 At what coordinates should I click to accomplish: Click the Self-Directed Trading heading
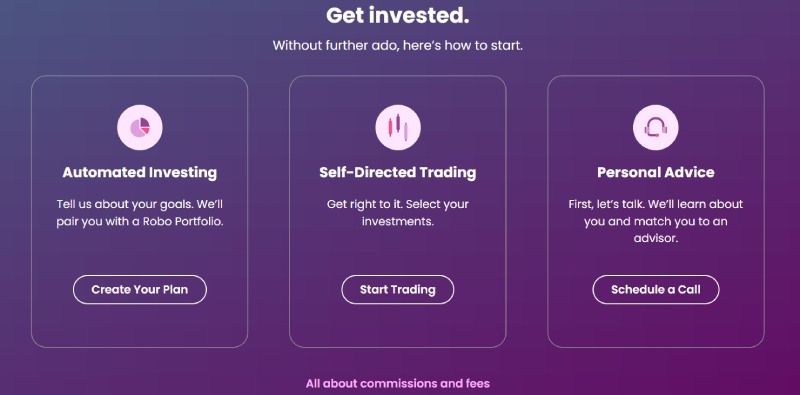pyautogui.click(x=397, y=172)
